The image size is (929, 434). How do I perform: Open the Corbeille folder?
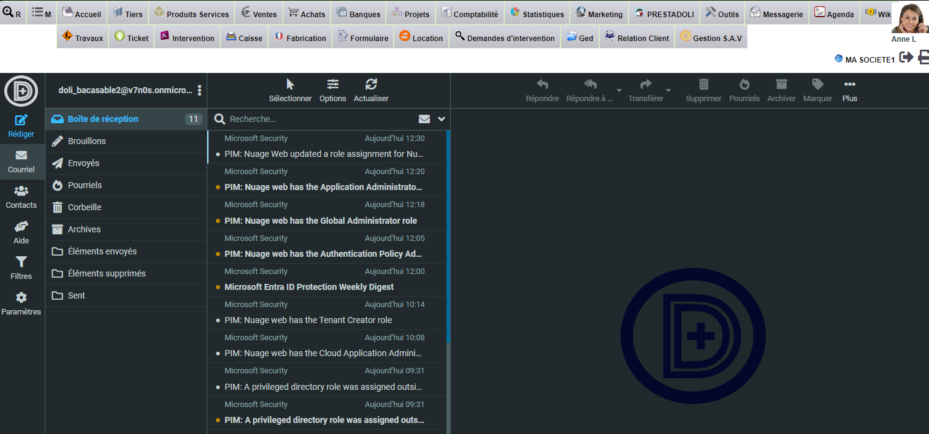126,207
